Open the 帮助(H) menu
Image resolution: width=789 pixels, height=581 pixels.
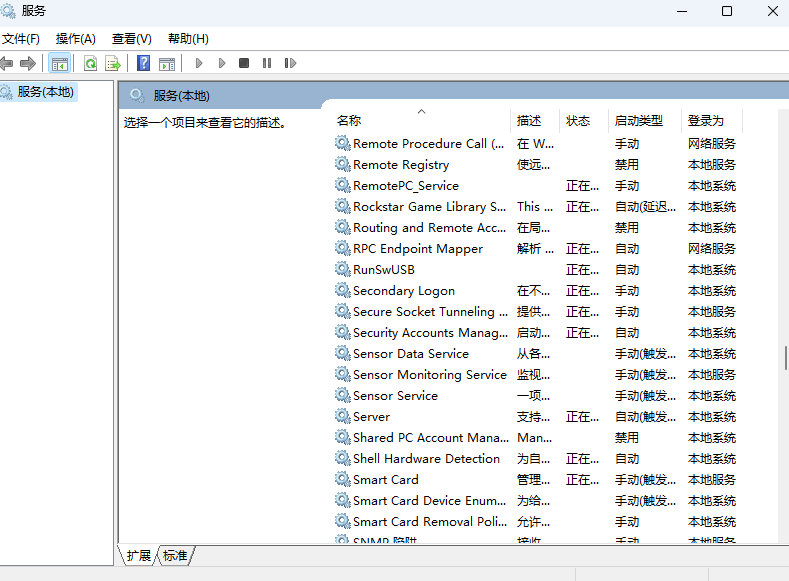188,39
